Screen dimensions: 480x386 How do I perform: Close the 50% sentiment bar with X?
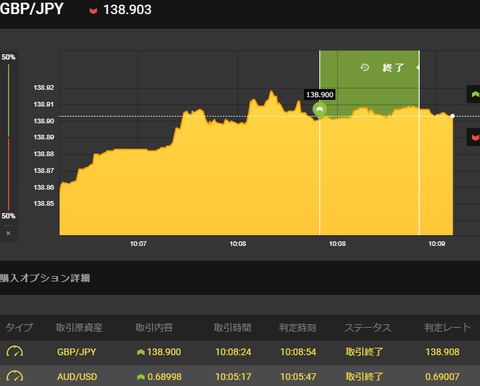(8, 233)
